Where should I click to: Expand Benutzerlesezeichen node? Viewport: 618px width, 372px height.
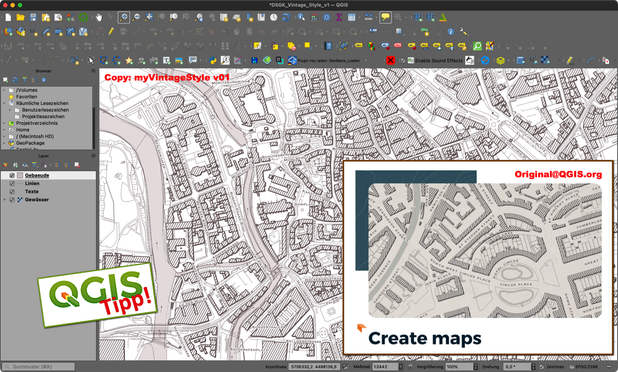pos(10,110)
